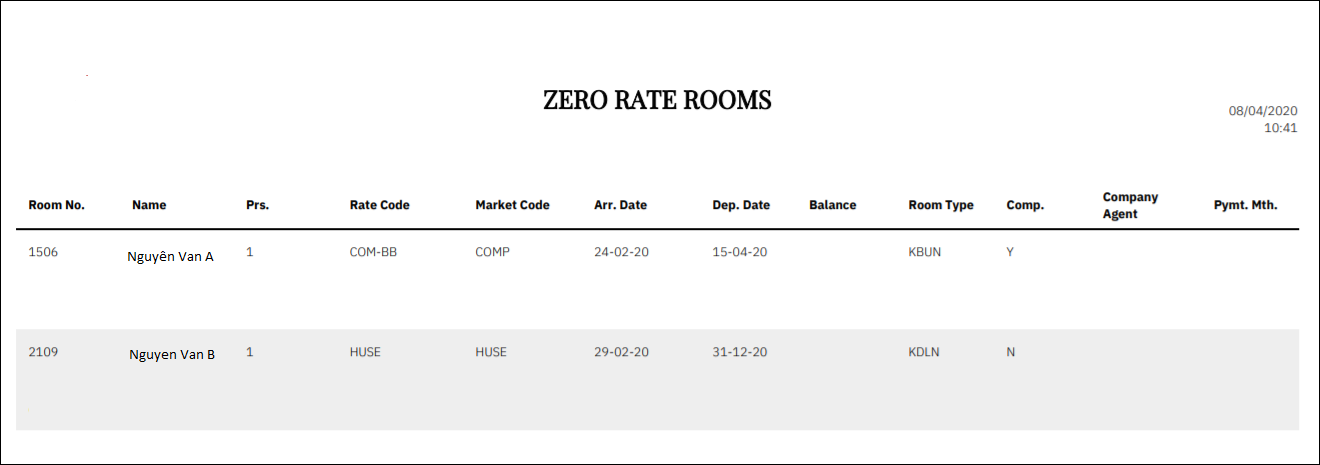
Task: Click the ZERO RATE ROOMS report title
Action: tap(657, 100)
